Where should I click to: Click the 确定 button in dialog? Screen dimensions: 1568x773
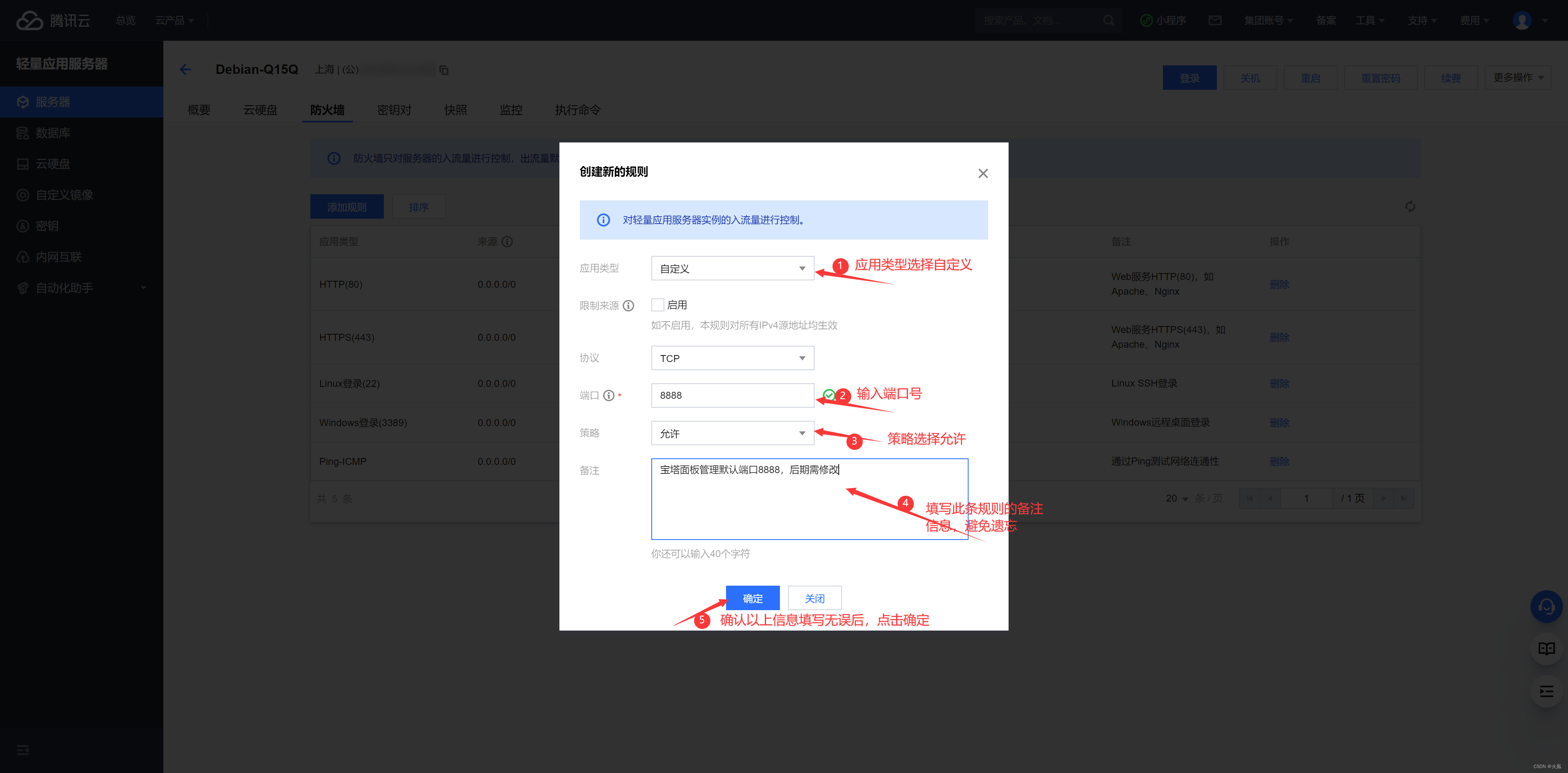(x=752, y=598)
